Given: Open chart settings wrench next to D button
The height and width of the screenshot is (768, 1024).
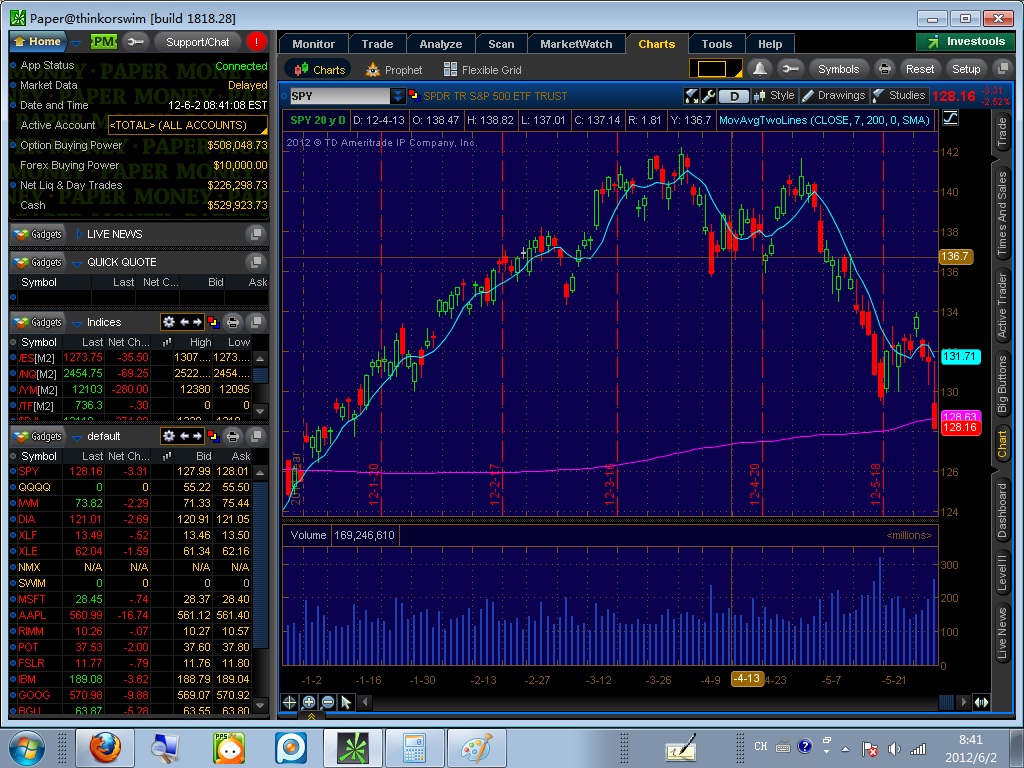Looking at the screenshot, I should click(708, 96).
